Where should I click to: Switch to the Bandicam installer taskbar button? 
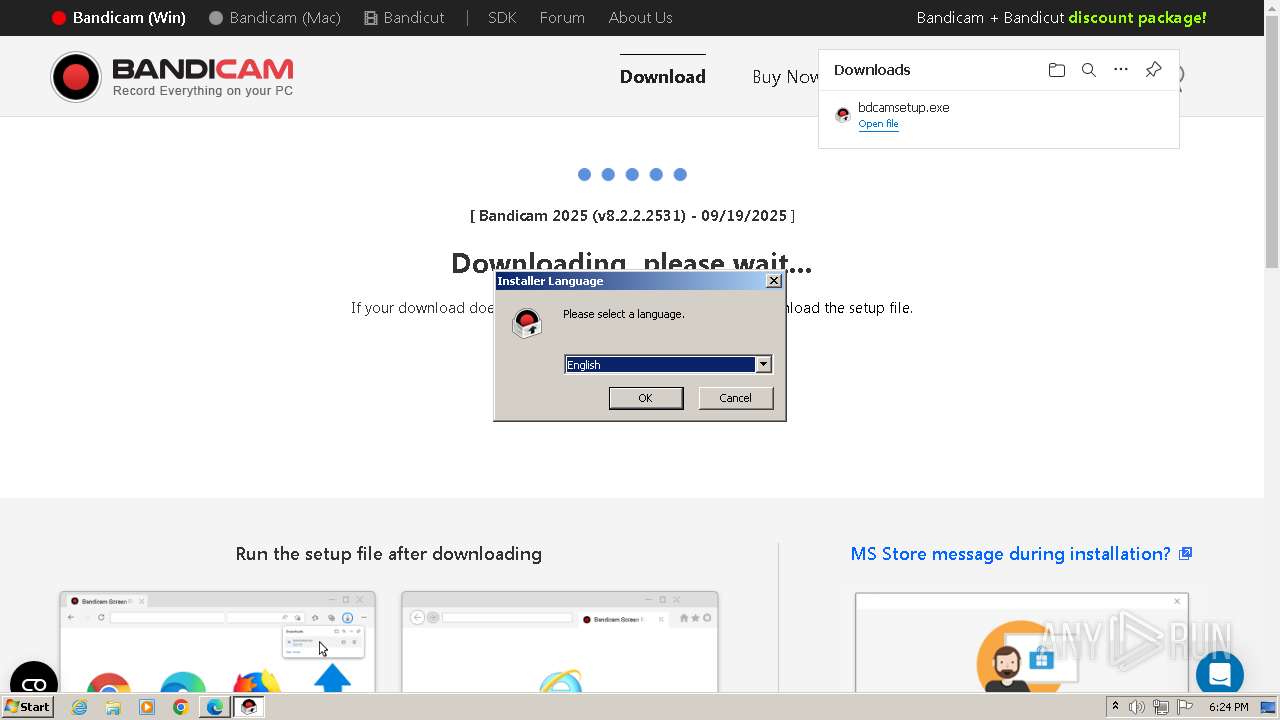pos(249,707)
